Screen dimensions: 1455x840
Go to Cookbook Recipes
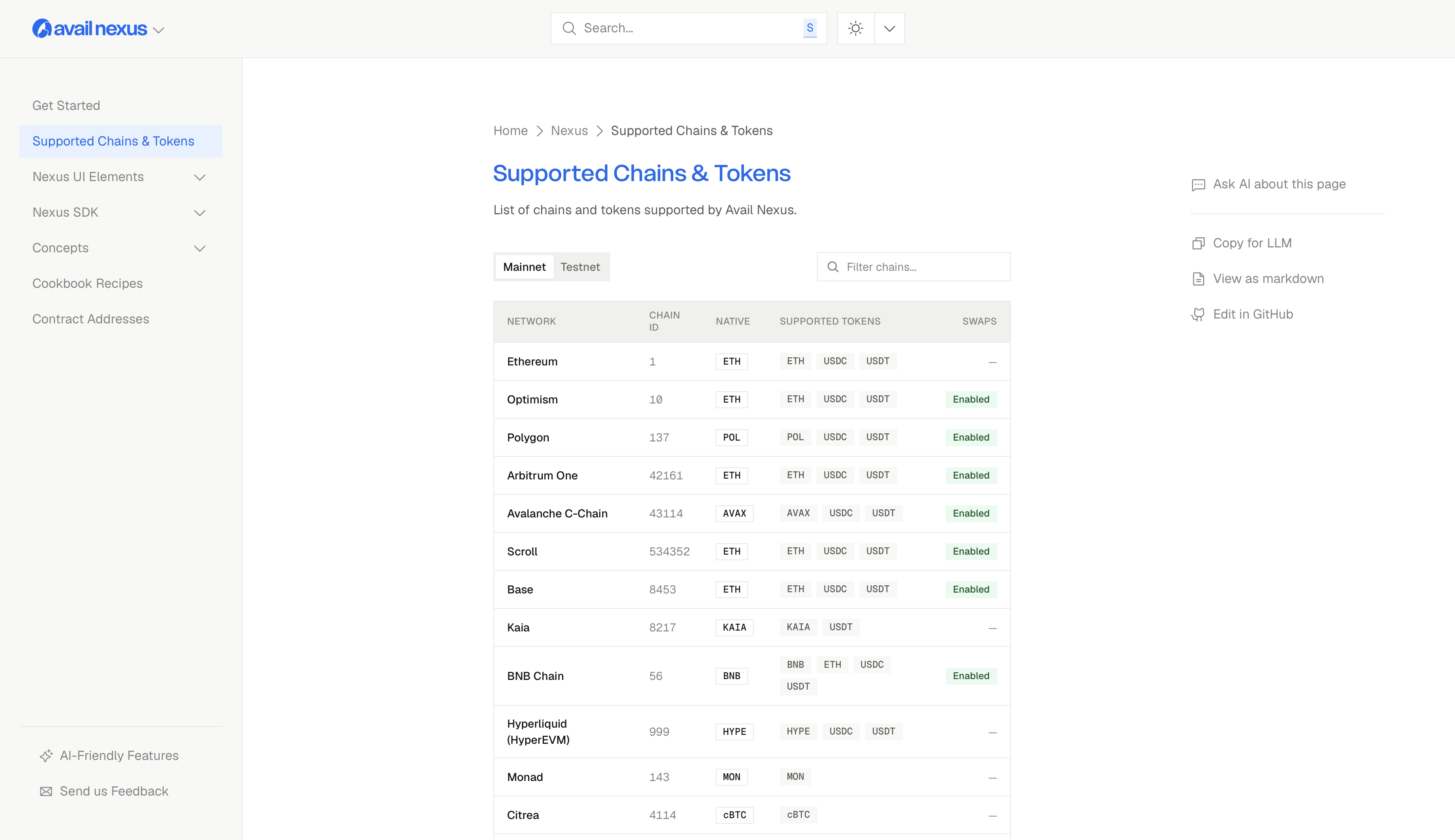[88, 284]
